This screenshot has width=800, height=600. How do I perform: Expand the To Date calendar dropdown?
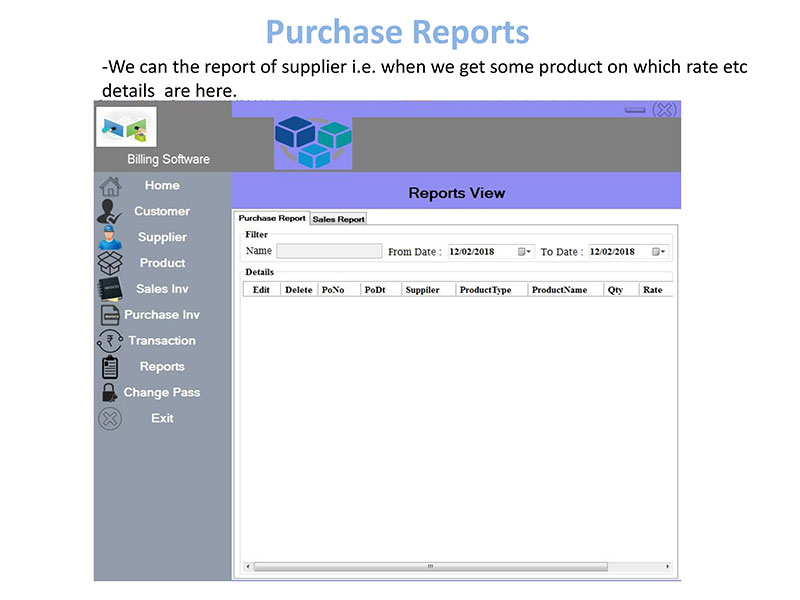[659, 252]
